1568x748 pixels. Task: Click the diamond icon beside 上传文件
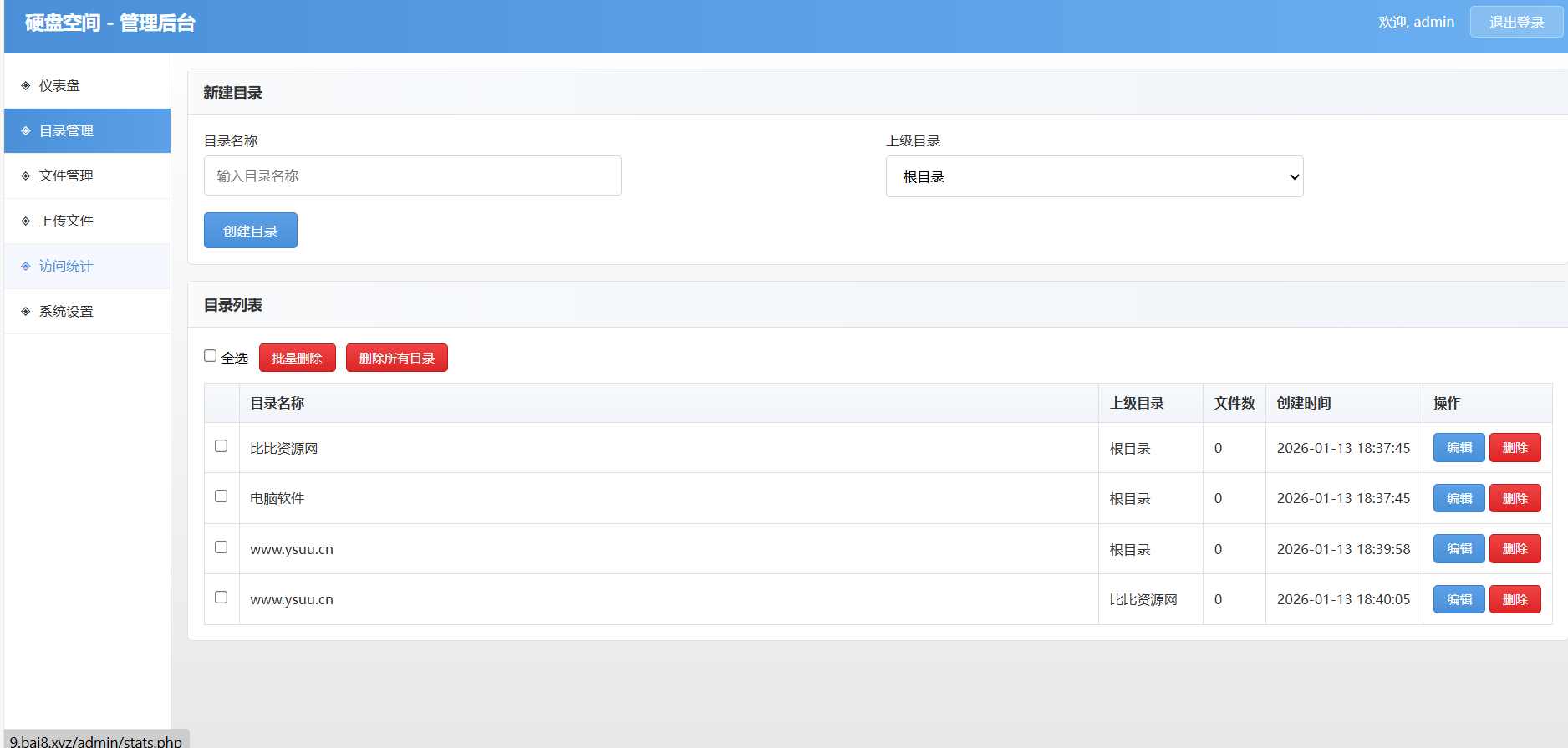26,221
